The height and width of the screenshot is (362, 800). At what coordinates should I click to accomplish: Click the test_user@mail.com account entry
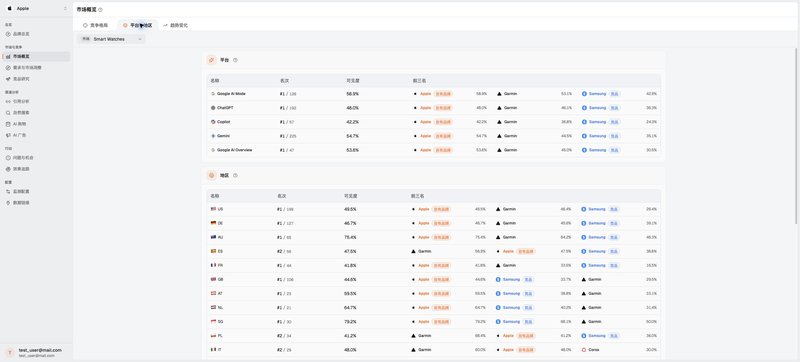point(36,352)
